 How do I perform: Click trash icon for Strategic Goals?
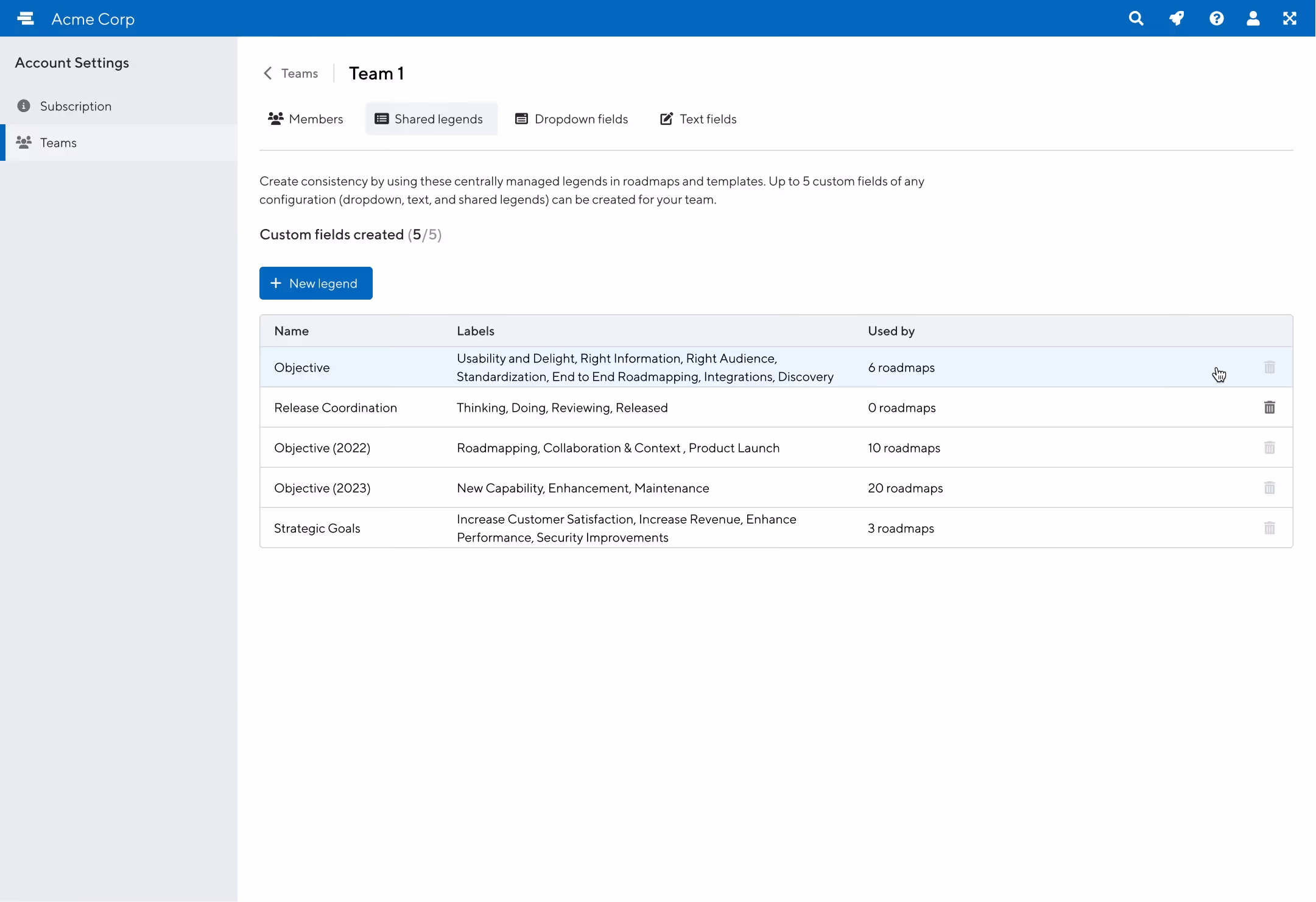coord(1269,528)
